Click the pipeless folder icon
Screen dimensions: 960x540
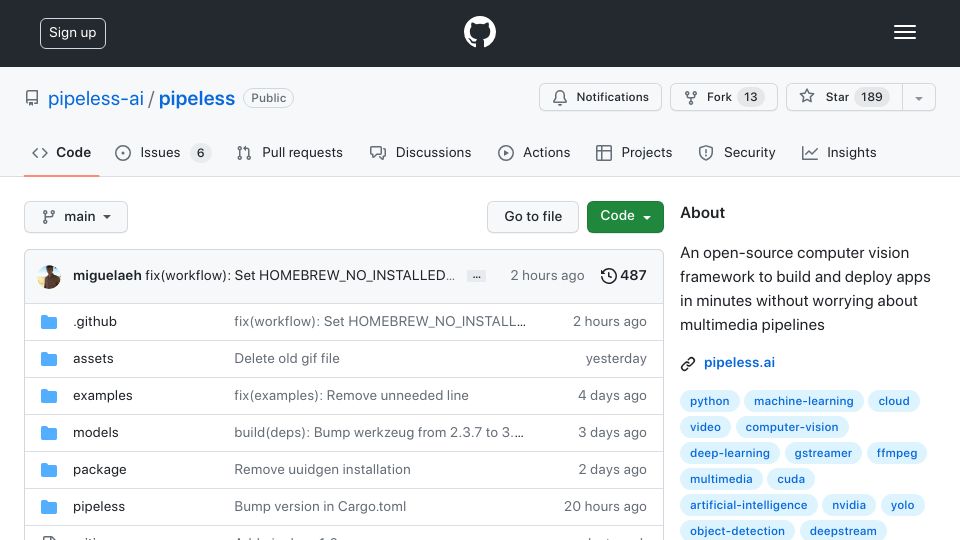click(x=49, y=507)
